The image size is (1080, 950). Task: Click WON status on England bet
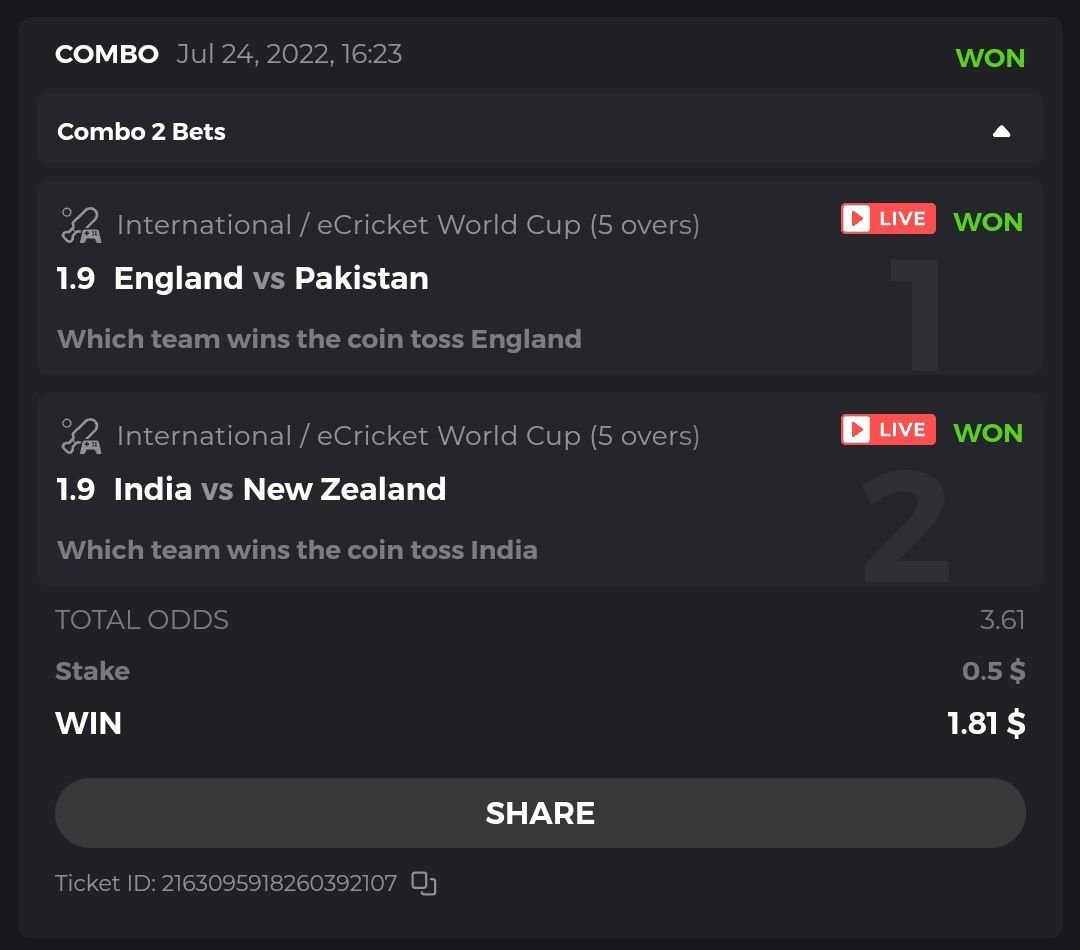988,222
